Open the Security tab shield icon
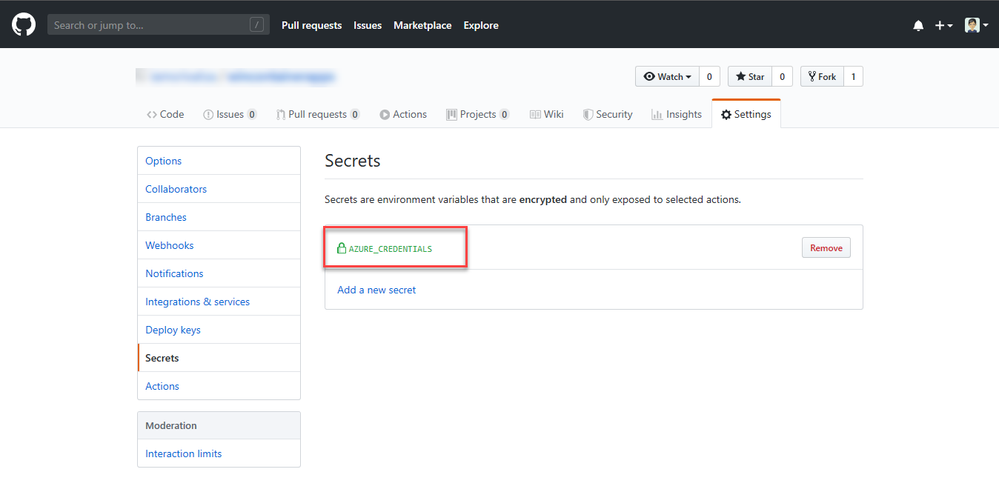Screen dimensions: 999x486 coord(587,114)
